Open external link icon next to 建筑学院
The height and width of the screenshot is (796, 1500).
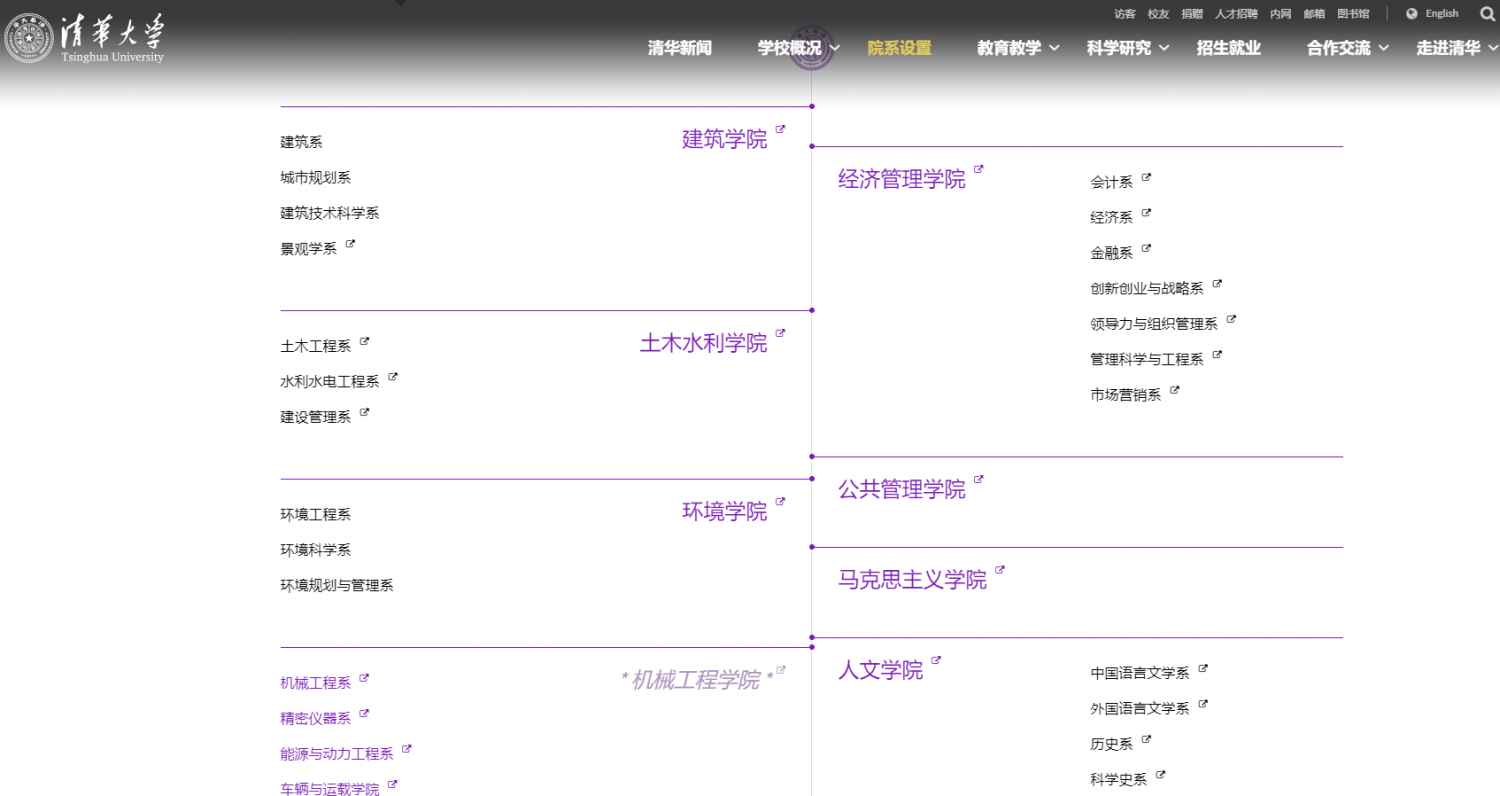781,129
